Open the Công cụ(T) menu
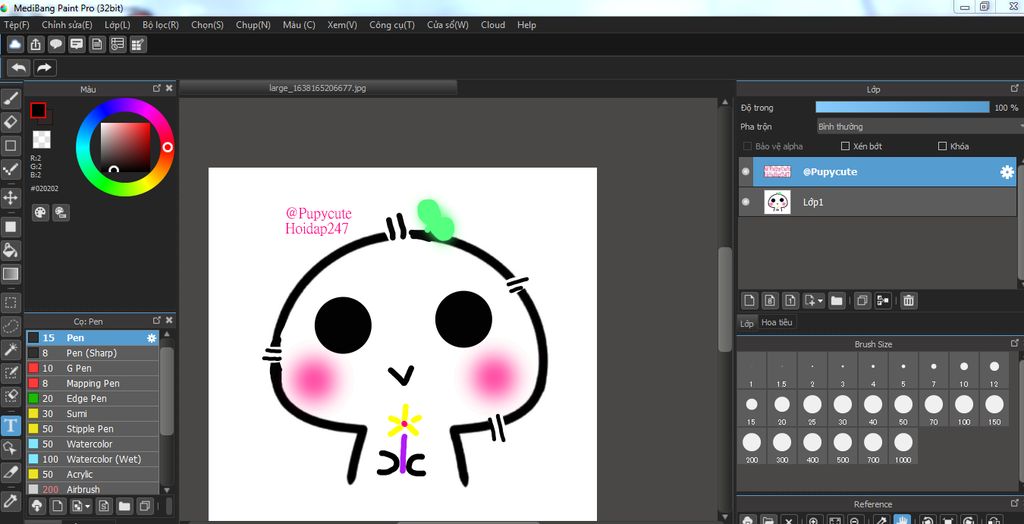This screenshot has height=524, width=1024. [392, 25]
